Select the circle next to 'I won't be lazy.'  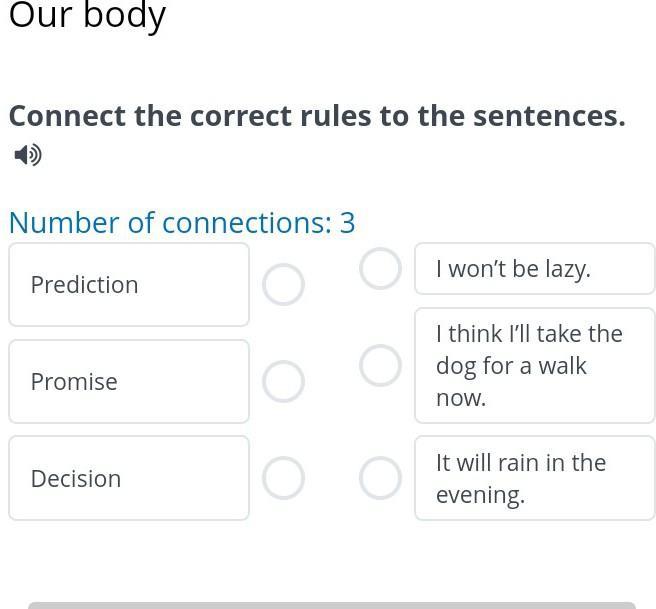click(x=380, y=269)
